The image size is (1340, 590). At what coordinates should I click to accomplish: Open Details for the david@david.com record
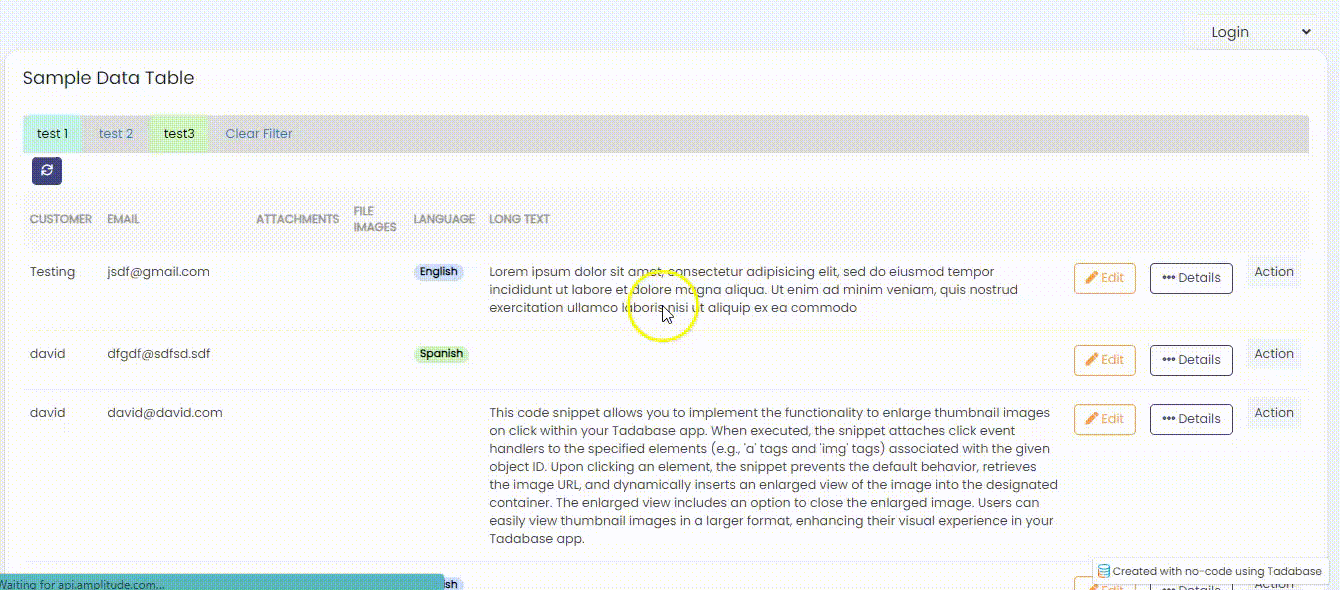[1190, 419]
